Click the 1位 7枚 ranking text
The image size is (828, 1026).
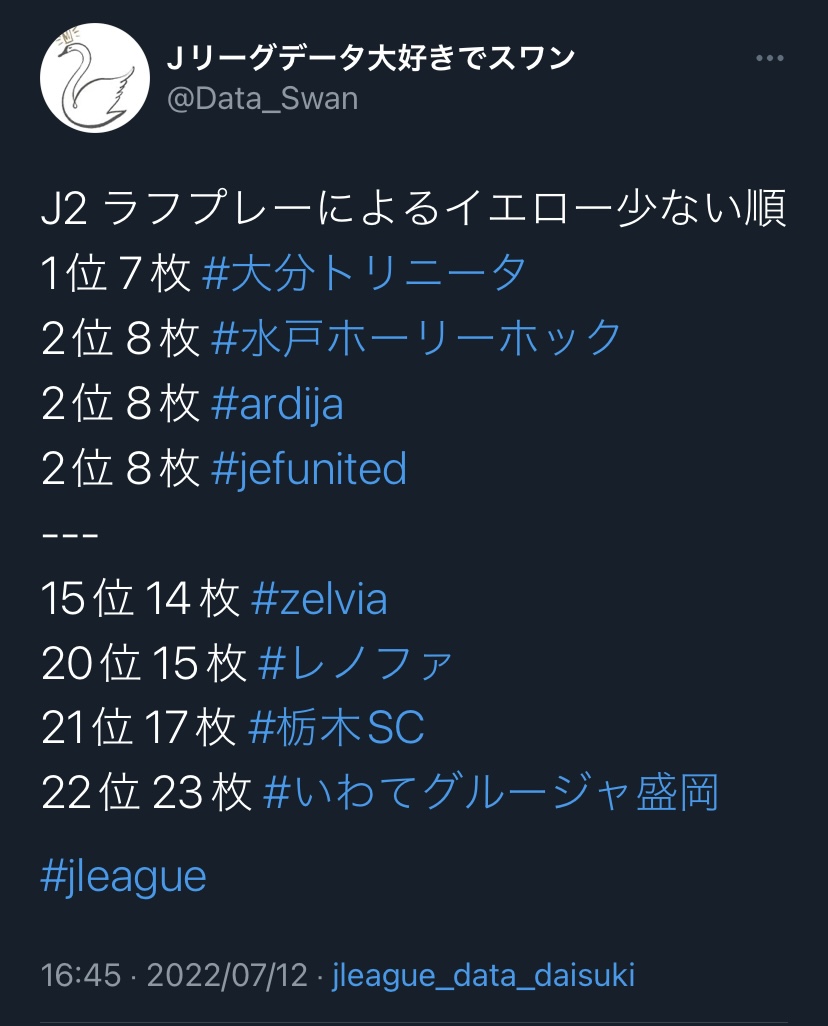(x=115, y=274)
